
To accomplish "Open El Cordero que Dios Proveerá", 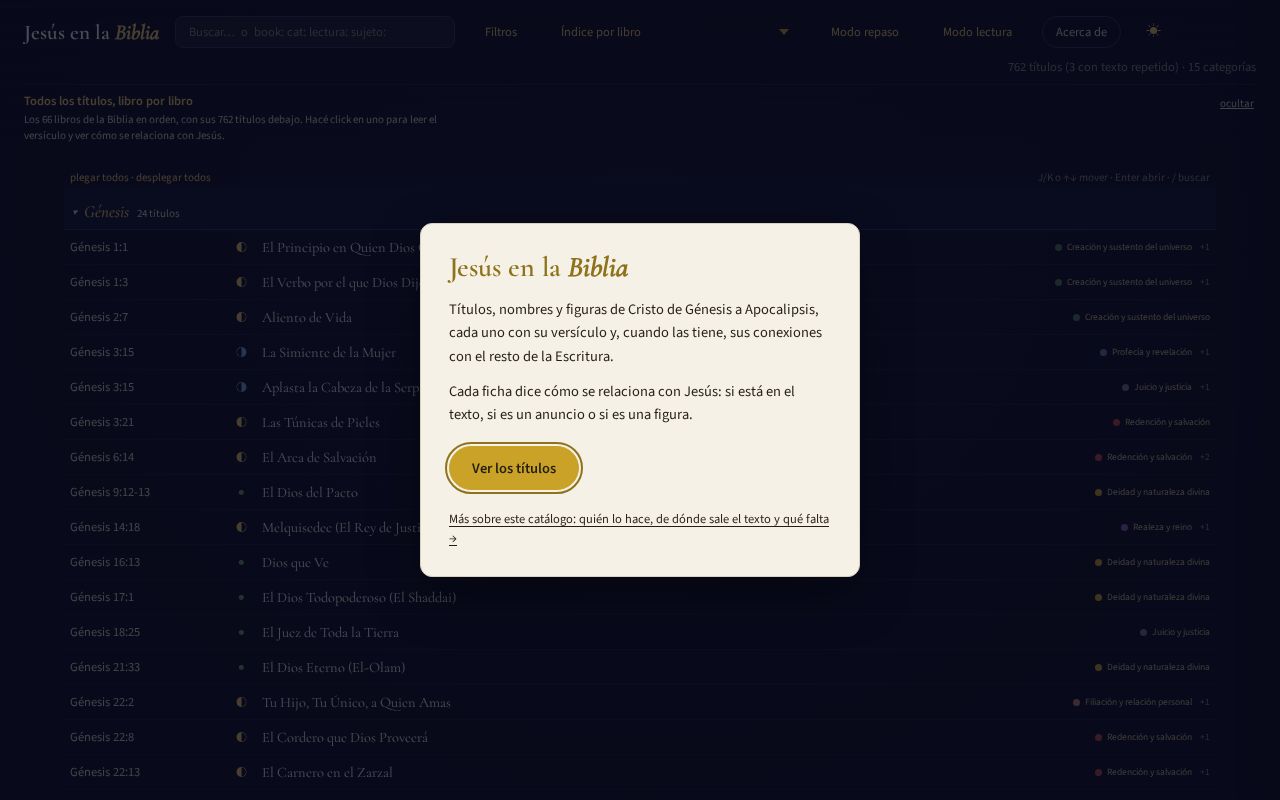I will point(345,737).
